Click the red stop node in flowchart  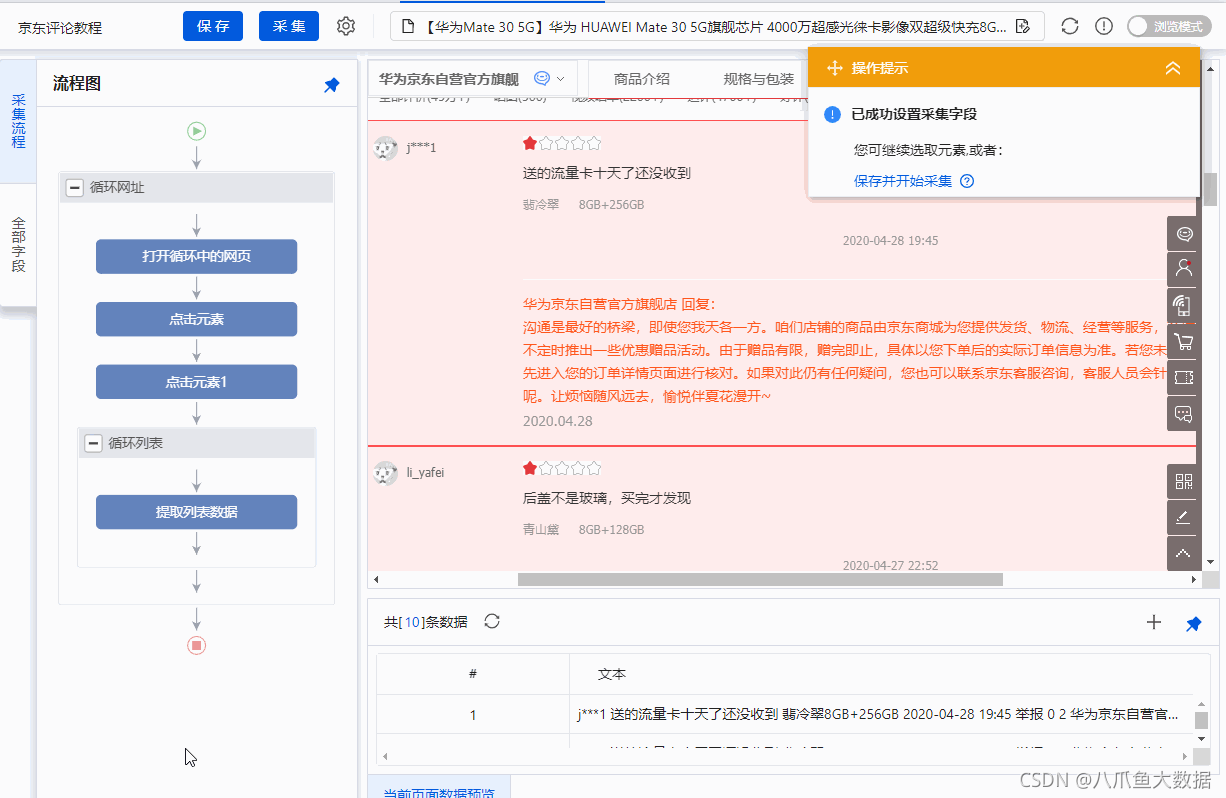tap(196, 645)
